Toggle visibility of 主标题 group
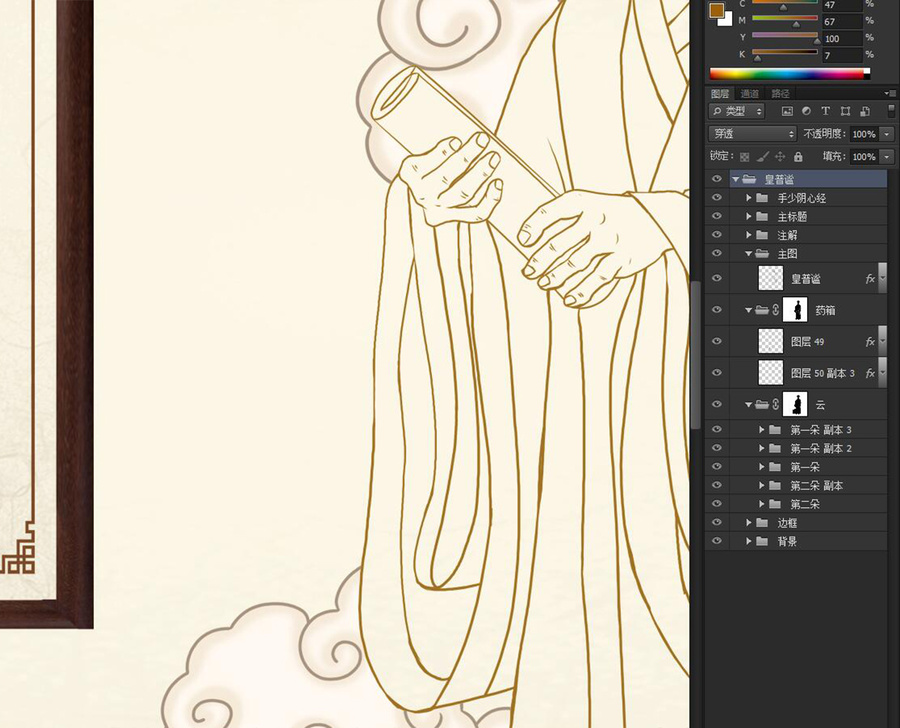 (716, 216)
